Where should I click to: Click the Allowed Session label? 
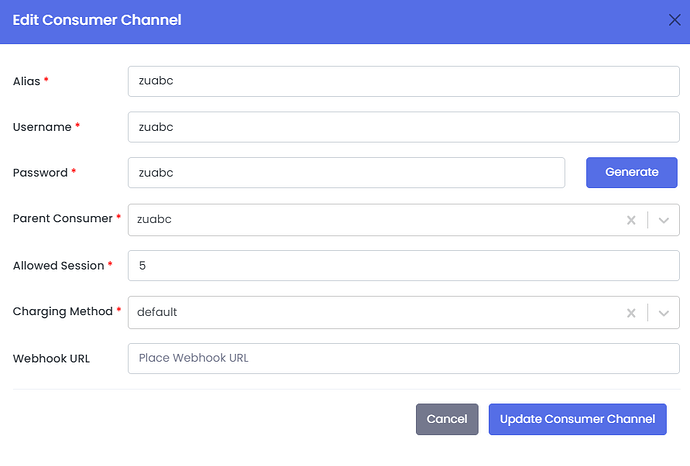pyautogui.click(x=58, y=266)
